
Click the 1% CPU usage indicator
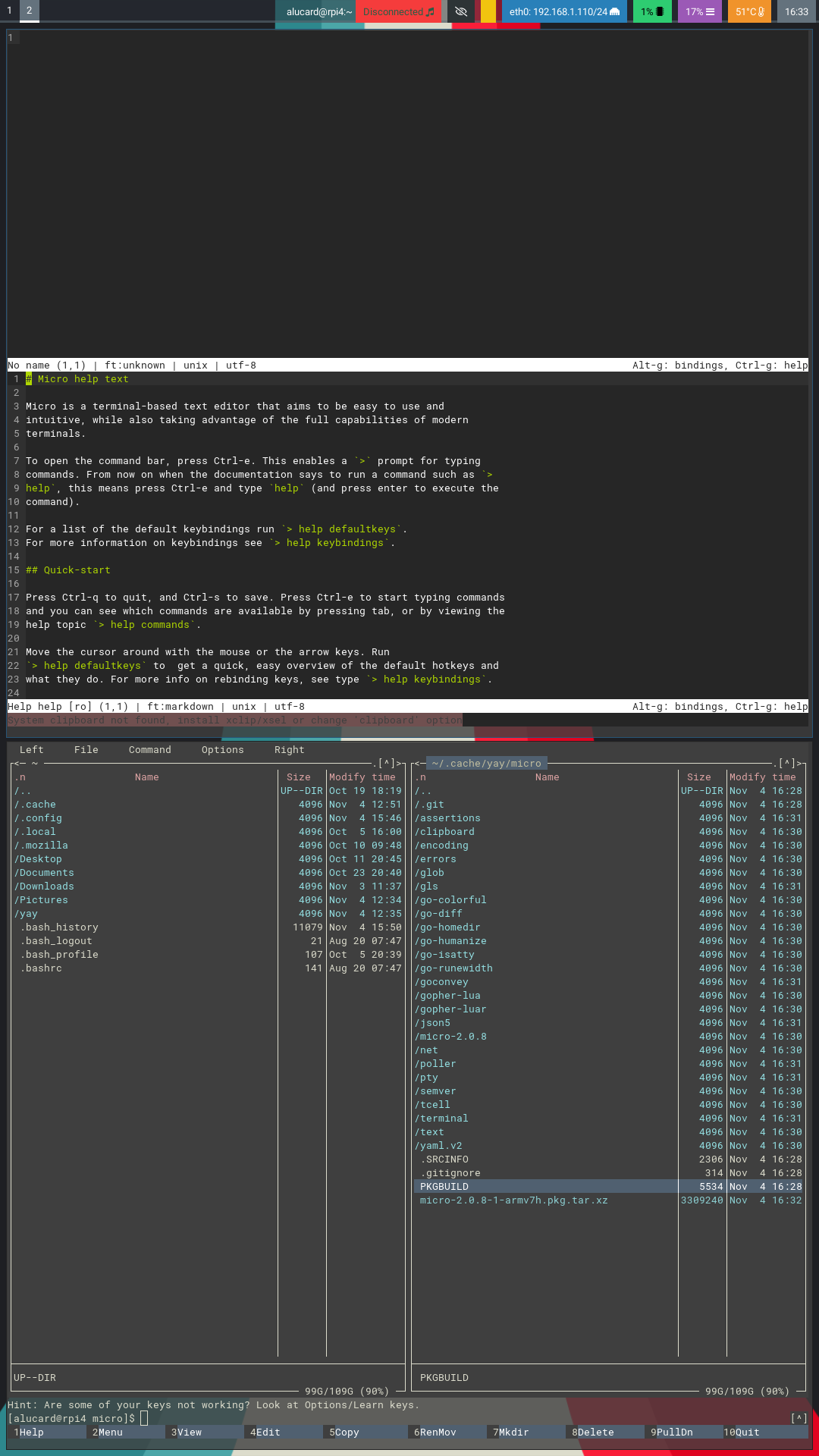(x=652, y=11)
